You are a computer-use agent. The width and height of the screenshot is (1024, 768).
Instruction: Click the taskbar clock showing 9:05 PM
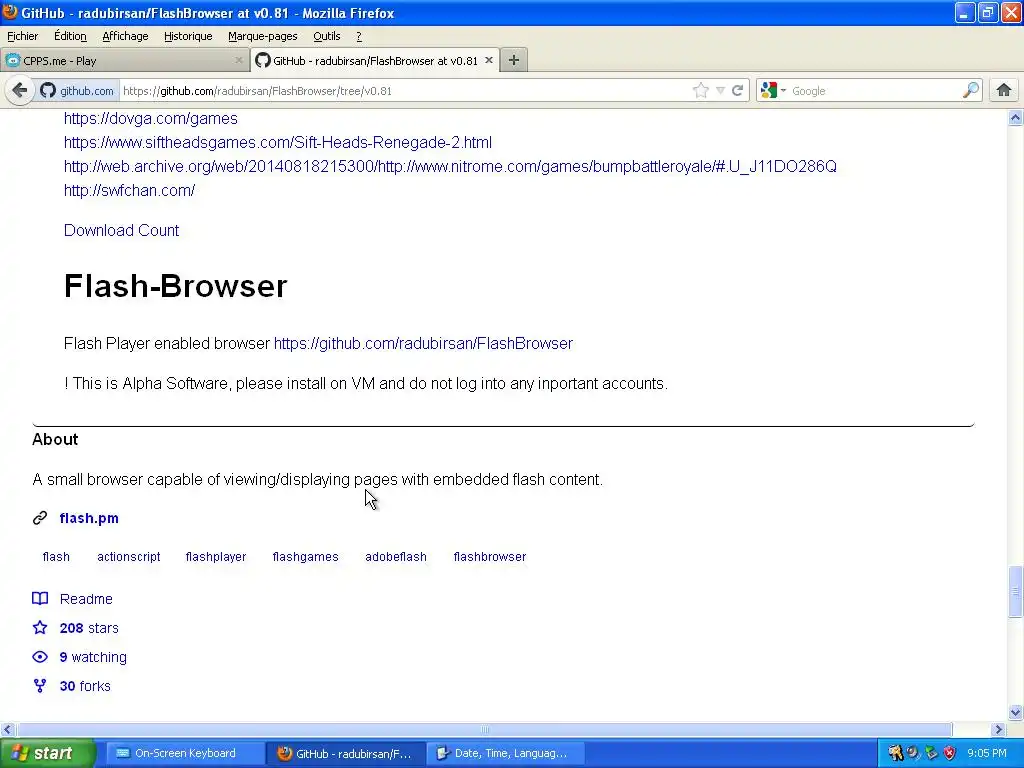(987, 753)
